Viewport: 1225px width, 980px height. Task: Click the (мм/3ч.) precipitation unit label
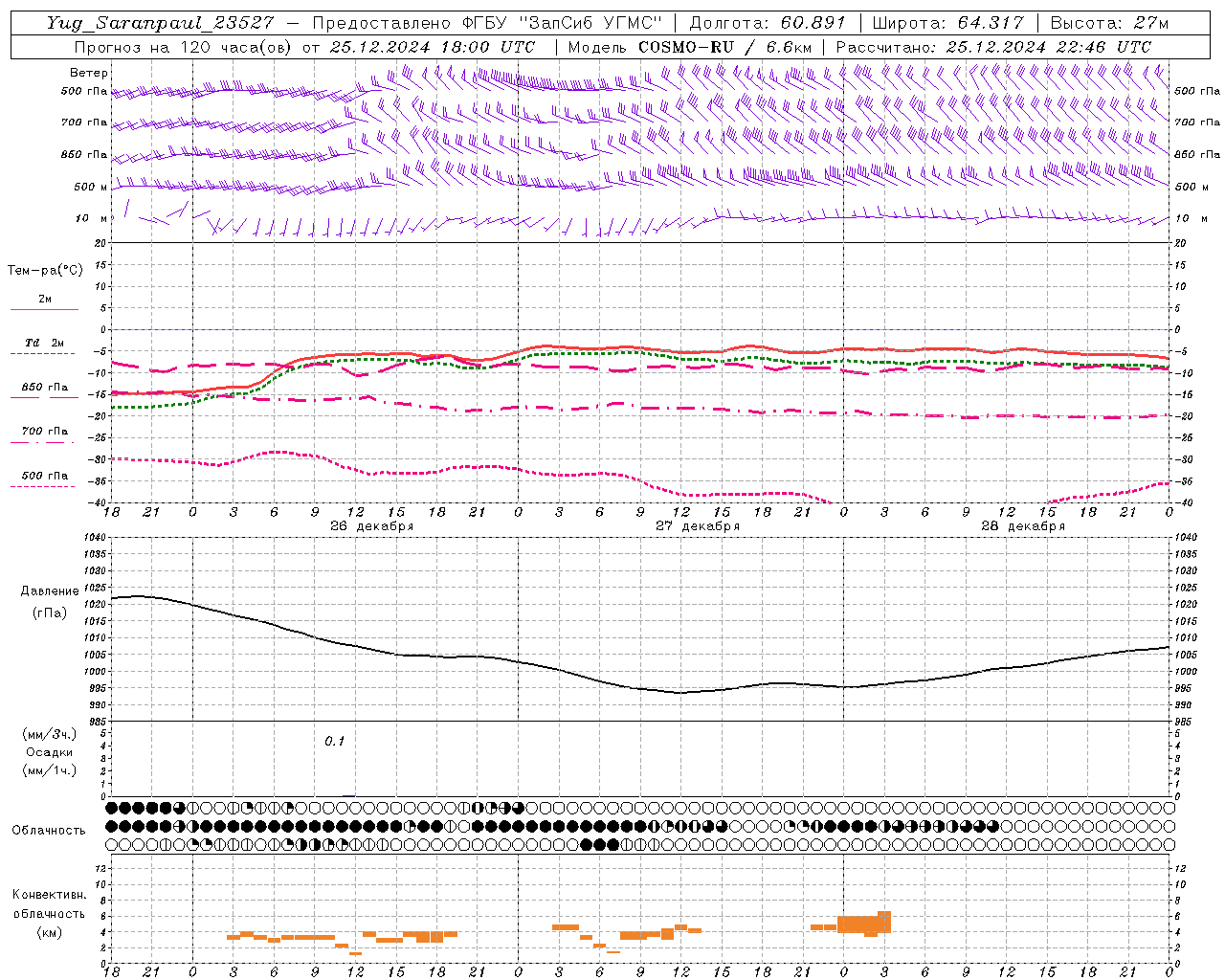[50, 734]
